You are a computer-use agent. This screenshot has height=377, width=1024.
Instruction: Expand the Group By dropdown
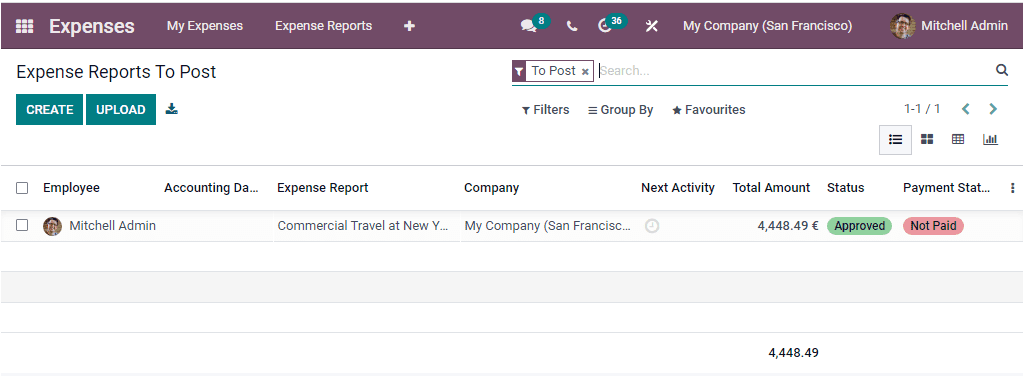coord(620,110)
